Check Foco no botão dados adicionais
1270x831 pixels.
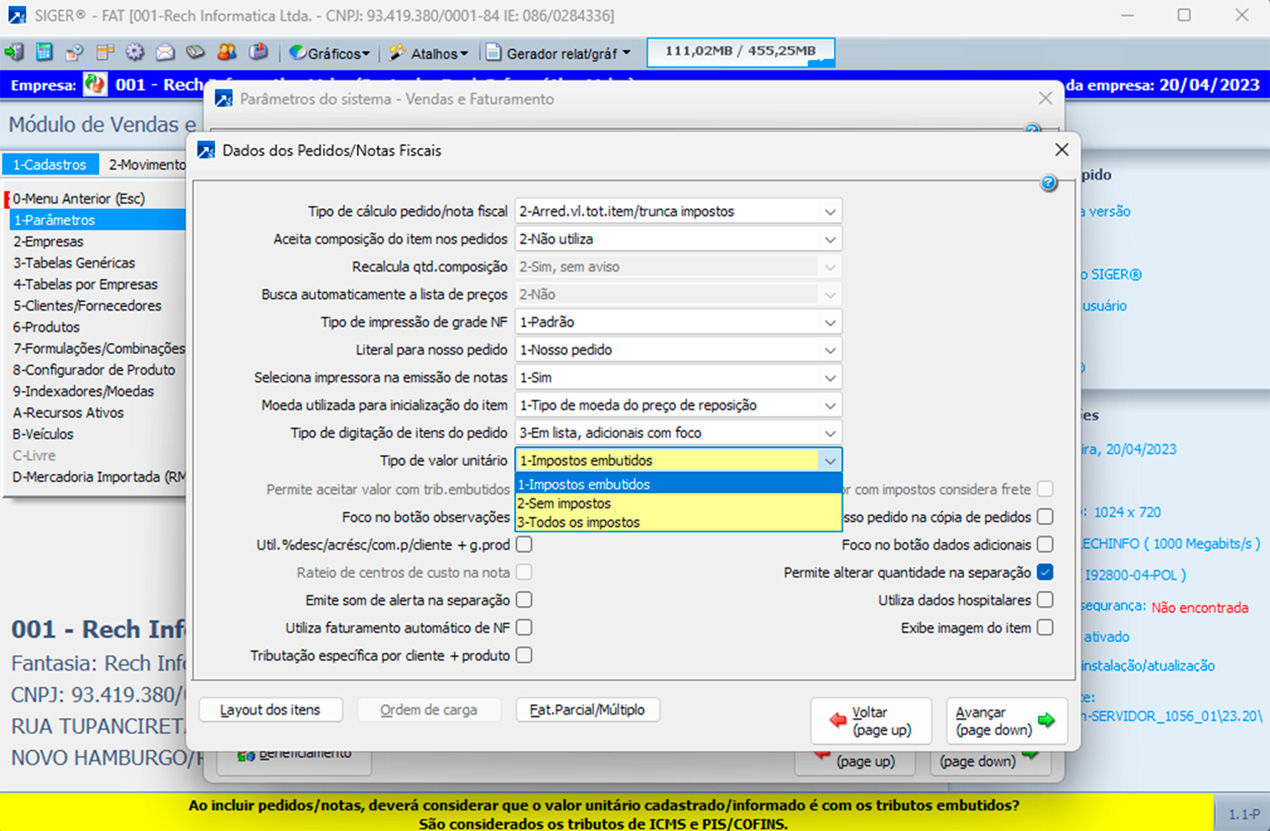(1047, 544)
